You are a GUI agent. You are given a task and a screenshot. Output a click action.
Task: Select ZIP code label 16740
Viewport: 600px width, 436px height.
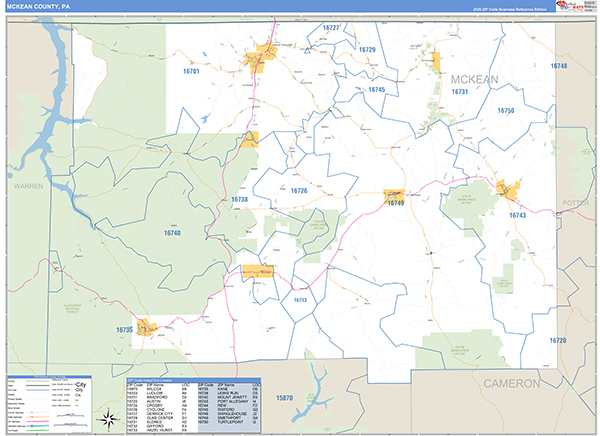tap(172, 233)
